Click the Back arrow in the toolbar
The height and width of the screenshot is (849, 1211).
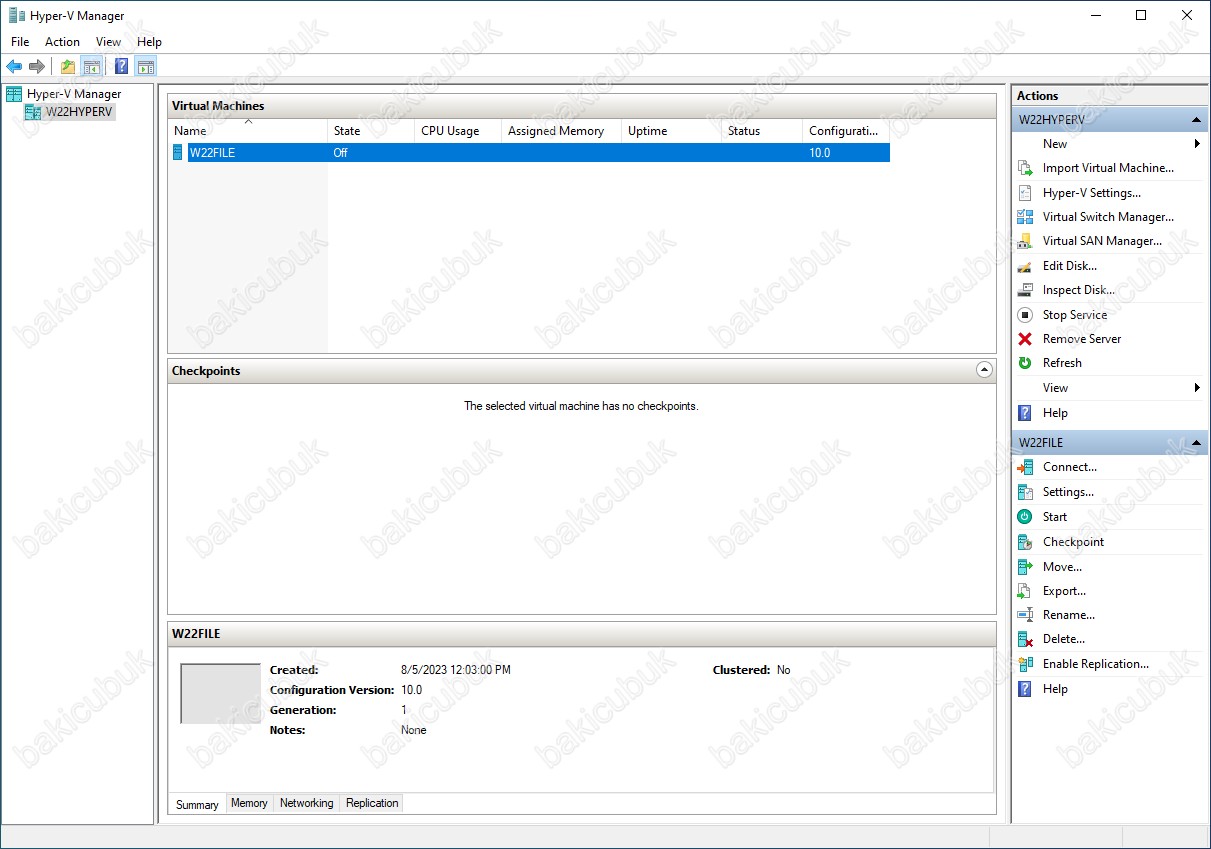14,67
